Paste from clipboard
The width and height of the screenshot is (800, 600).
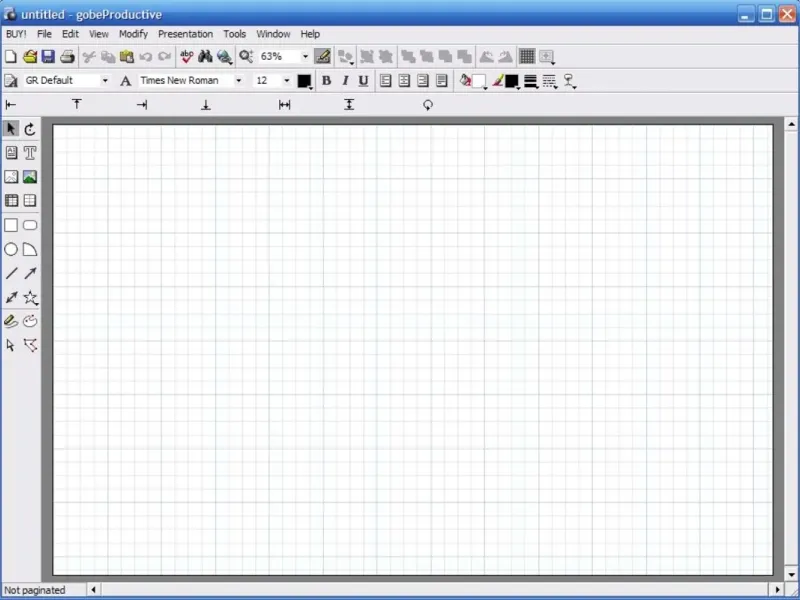pyautogui.click(x=127, y=56)
